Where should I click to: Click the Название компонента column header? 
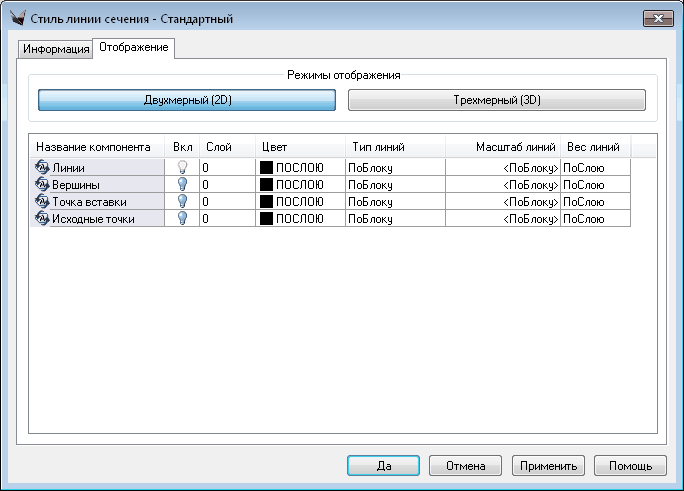click(93, 147)
